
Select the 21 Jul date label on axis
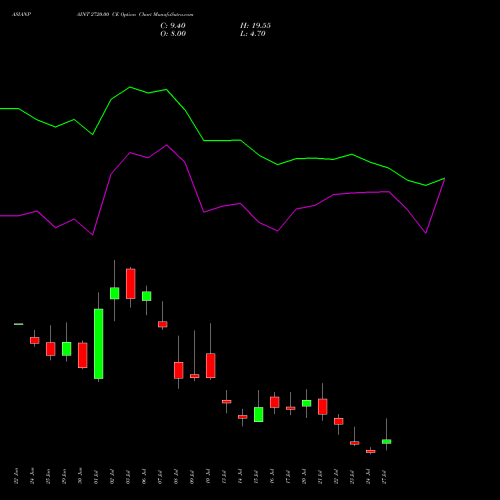tap(320, 477)
